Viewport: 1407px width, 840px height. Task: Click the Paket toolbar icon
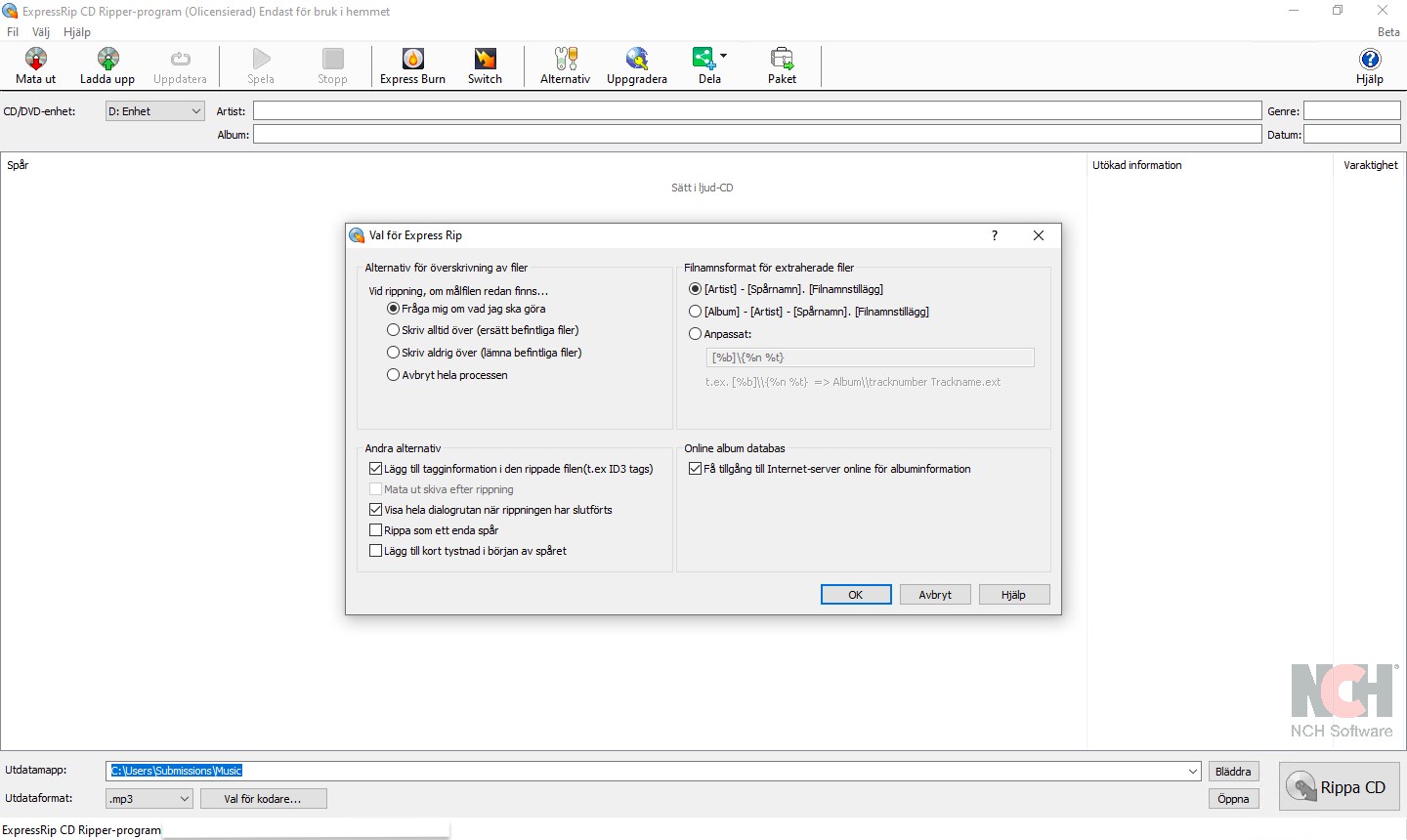point(782,60)
